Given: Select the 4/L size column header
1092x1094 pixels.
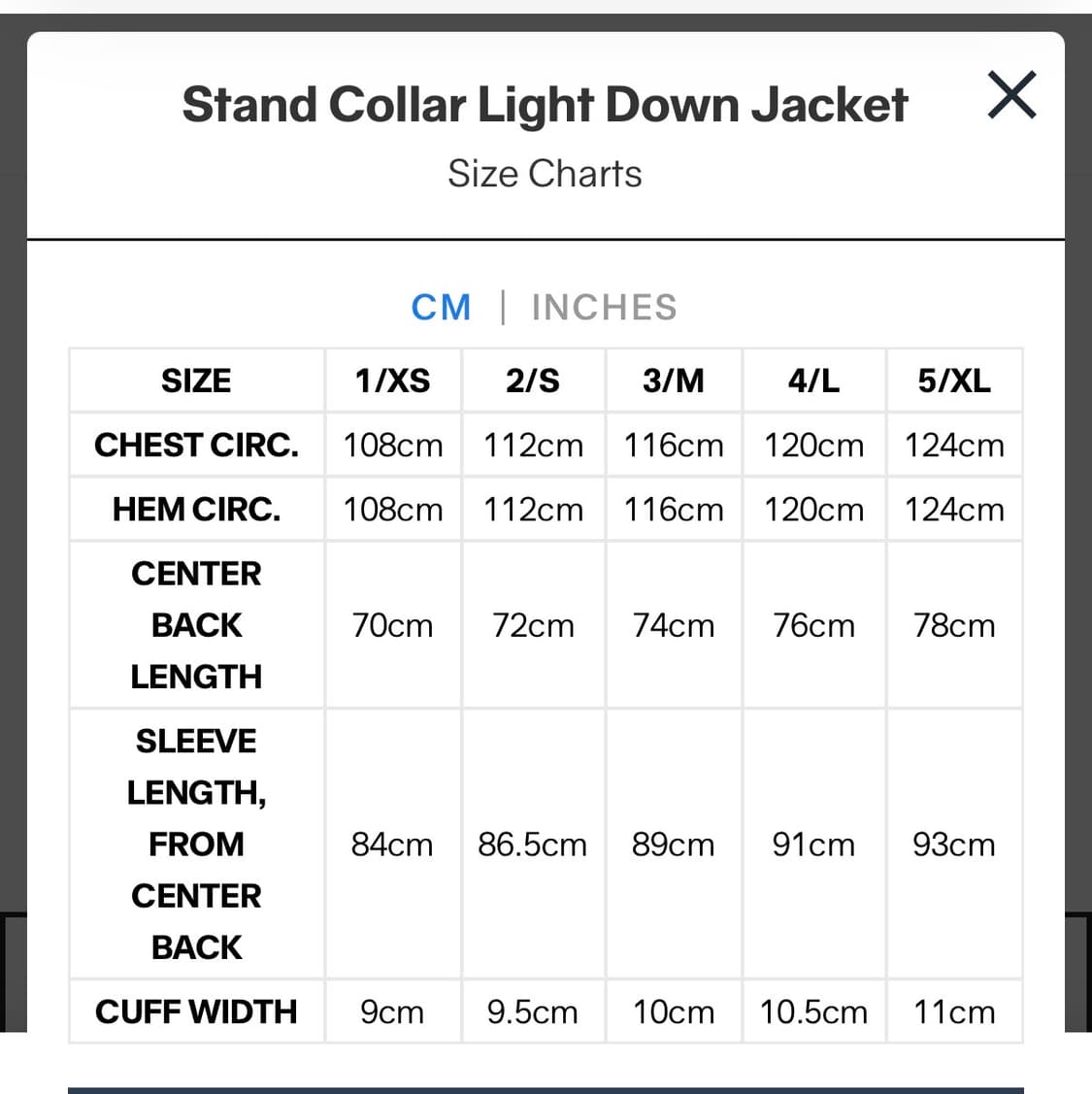Looking at the screenshot, I should pos(813,381).
